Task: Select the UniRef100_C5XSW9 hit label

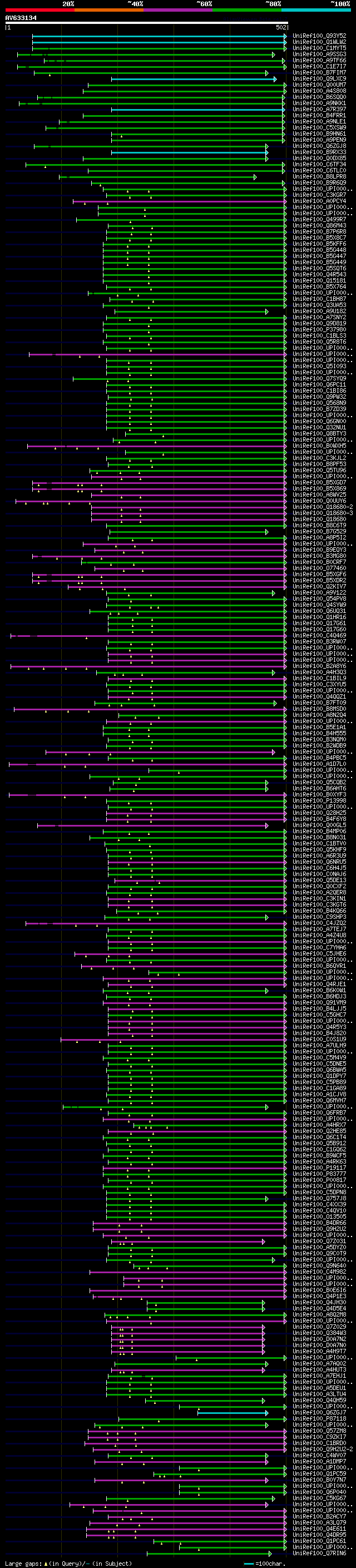Action: coord(319,128)
